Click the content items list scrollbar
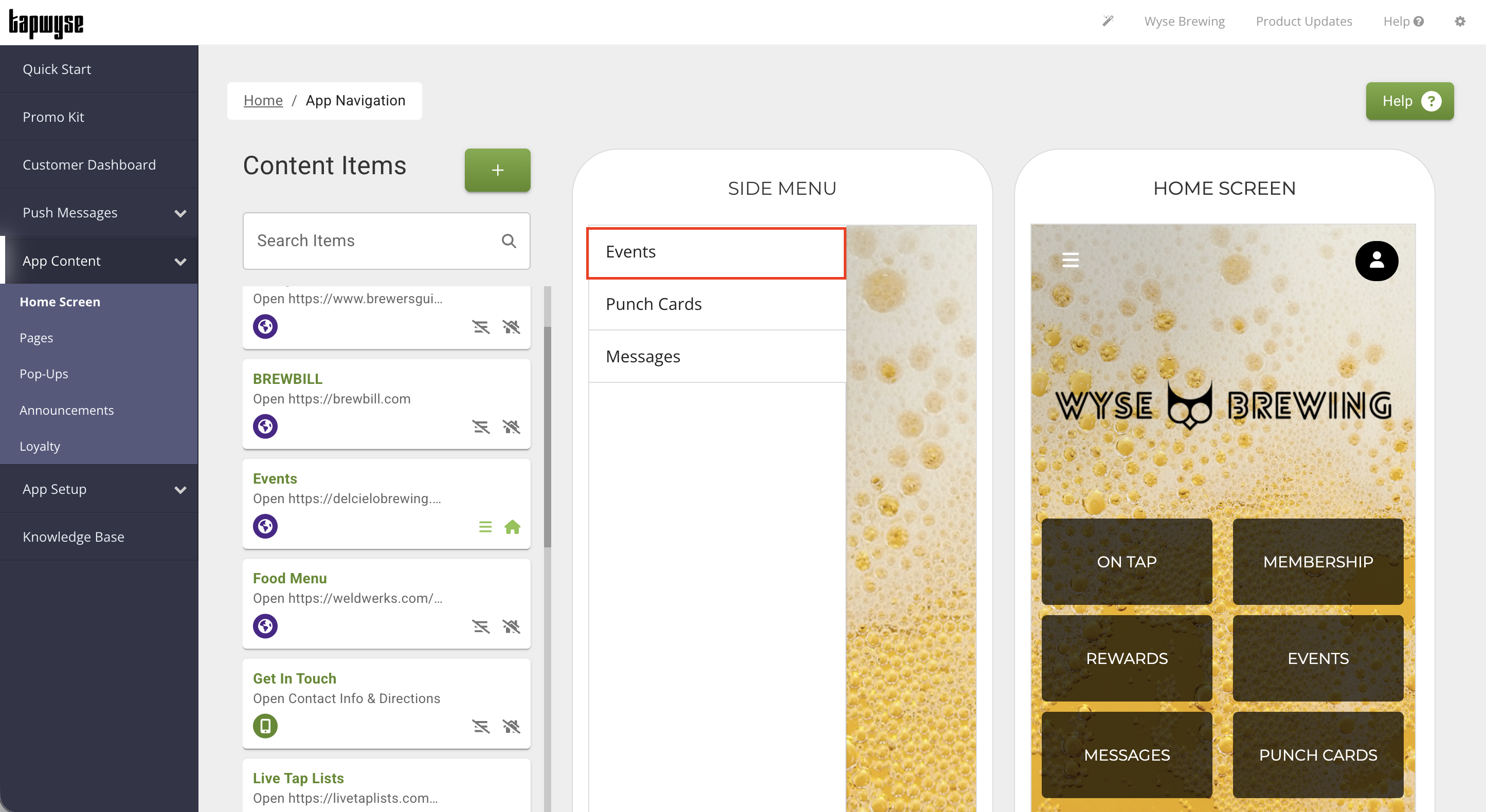Image resolution: width=1486 pixels, height=812 pixels. 547,436
